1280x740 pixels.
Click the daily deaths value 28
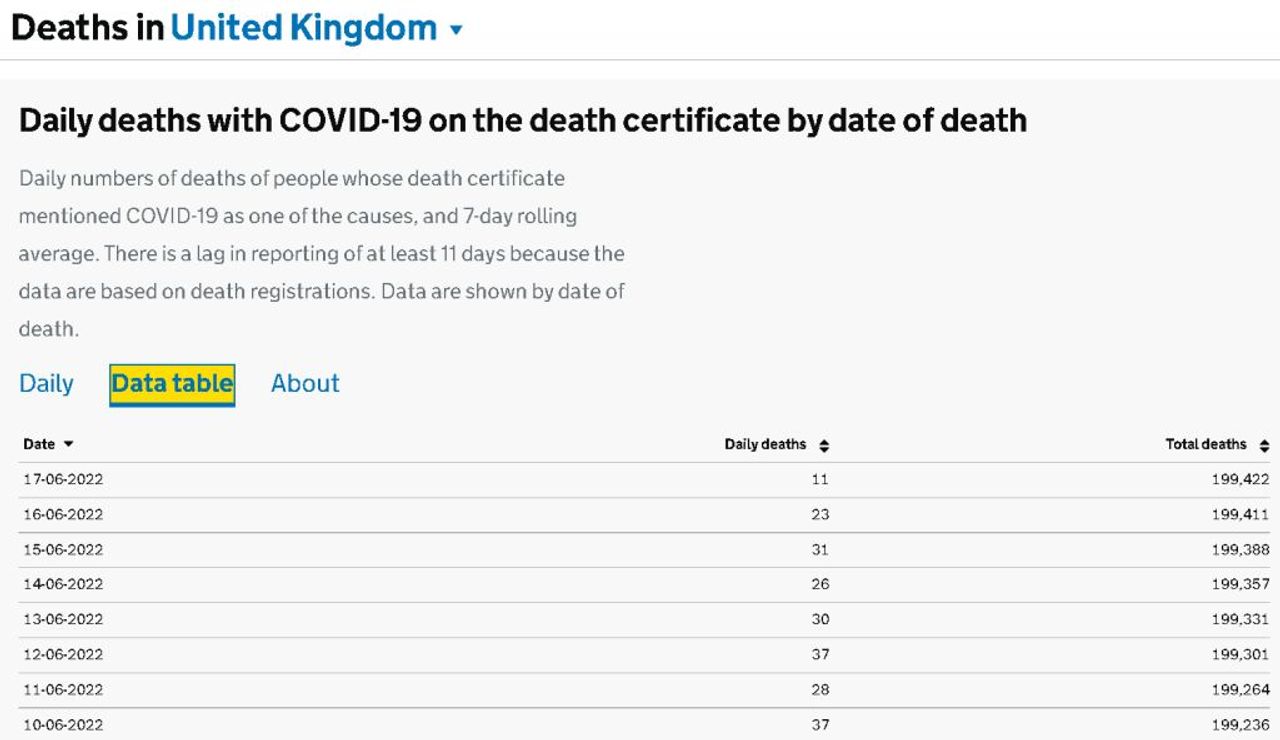(820, 689)
